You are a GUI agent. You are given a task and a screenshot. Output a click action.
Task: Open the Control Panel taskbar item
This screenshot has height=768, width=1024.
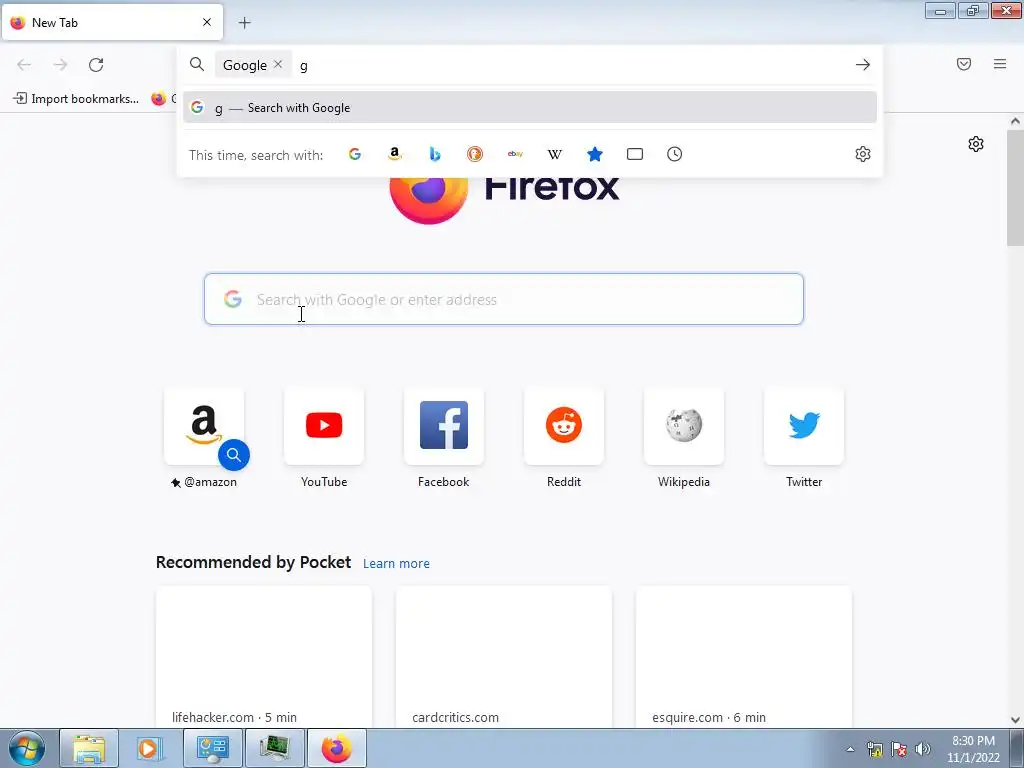point(212,748)
